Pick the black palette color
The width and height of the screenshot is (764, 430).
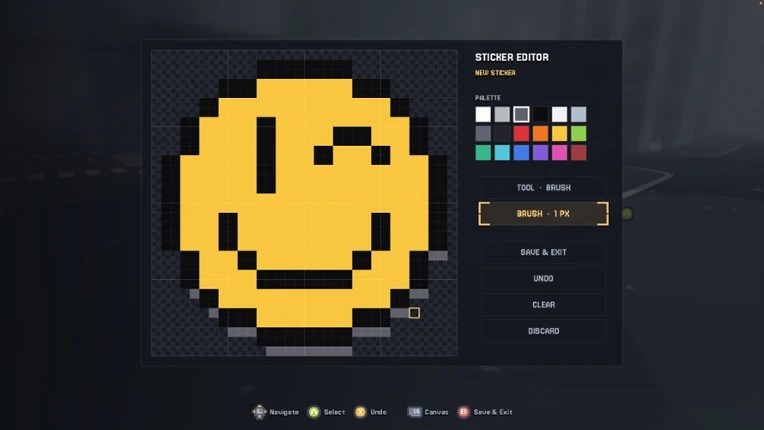pyautogui.click(x=540, y=114)
